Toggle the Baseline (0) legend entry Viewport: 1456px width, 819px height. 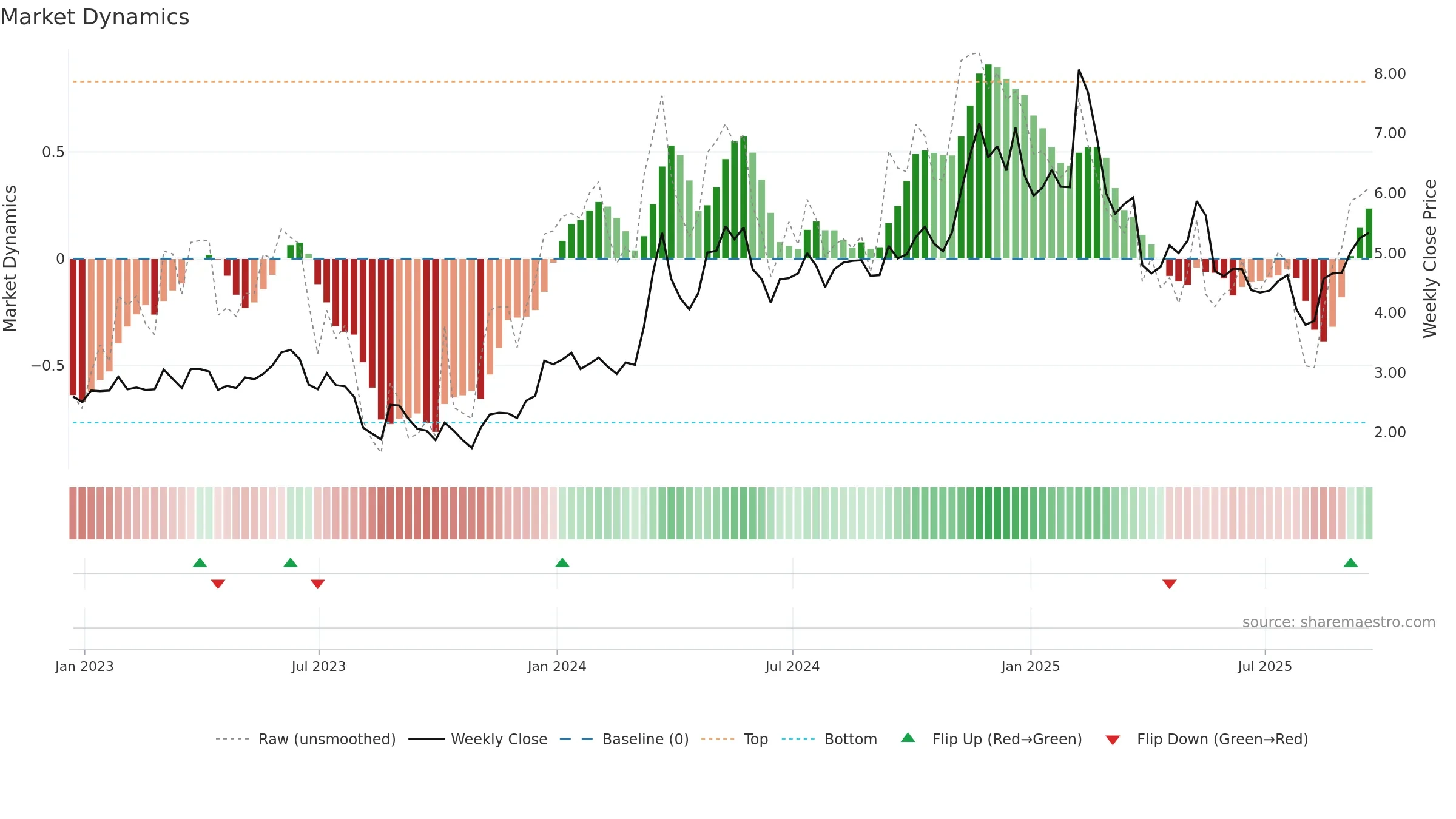(x=624, y=739)
